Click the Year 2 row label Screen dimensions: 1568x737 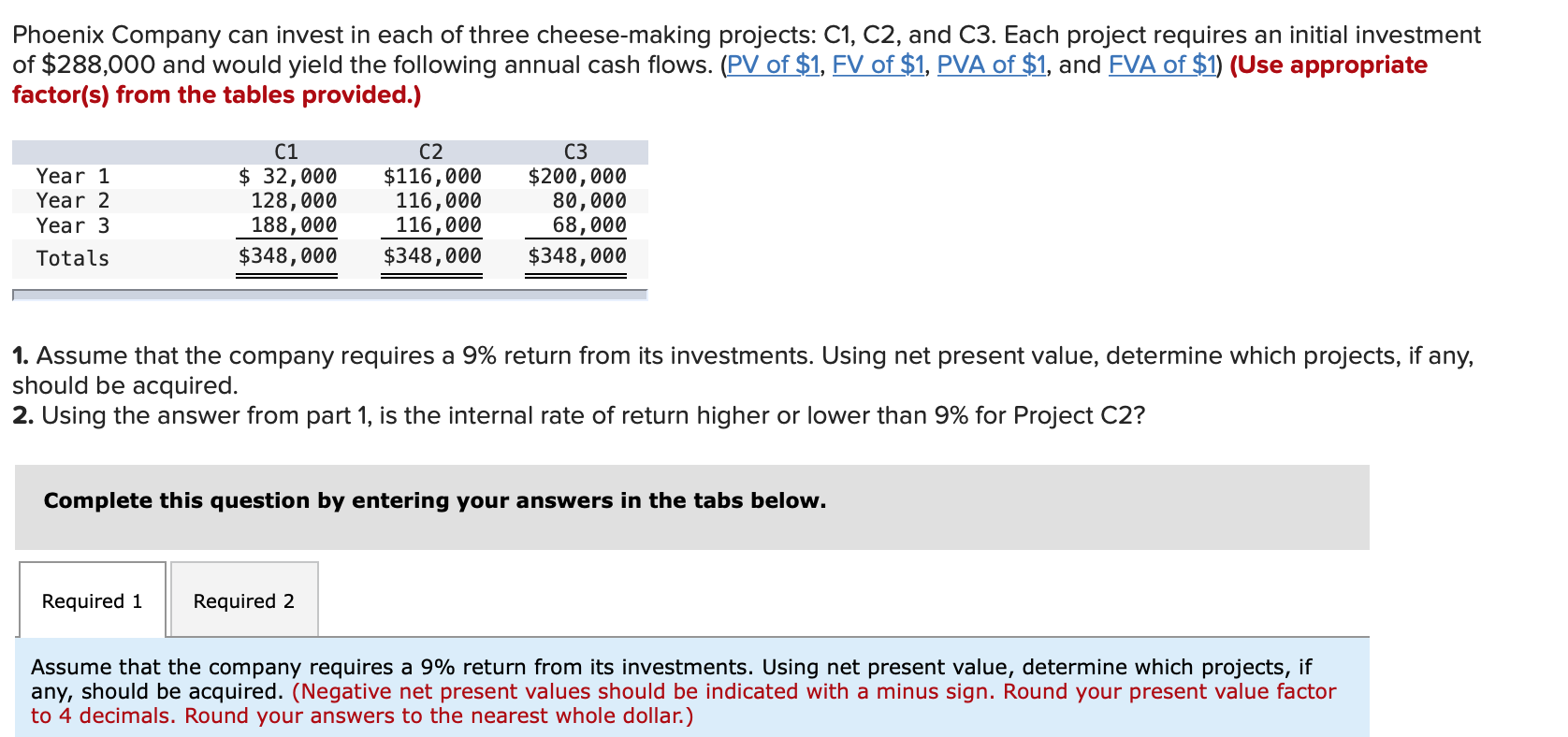pyautogui.click(x=72, y=199)
